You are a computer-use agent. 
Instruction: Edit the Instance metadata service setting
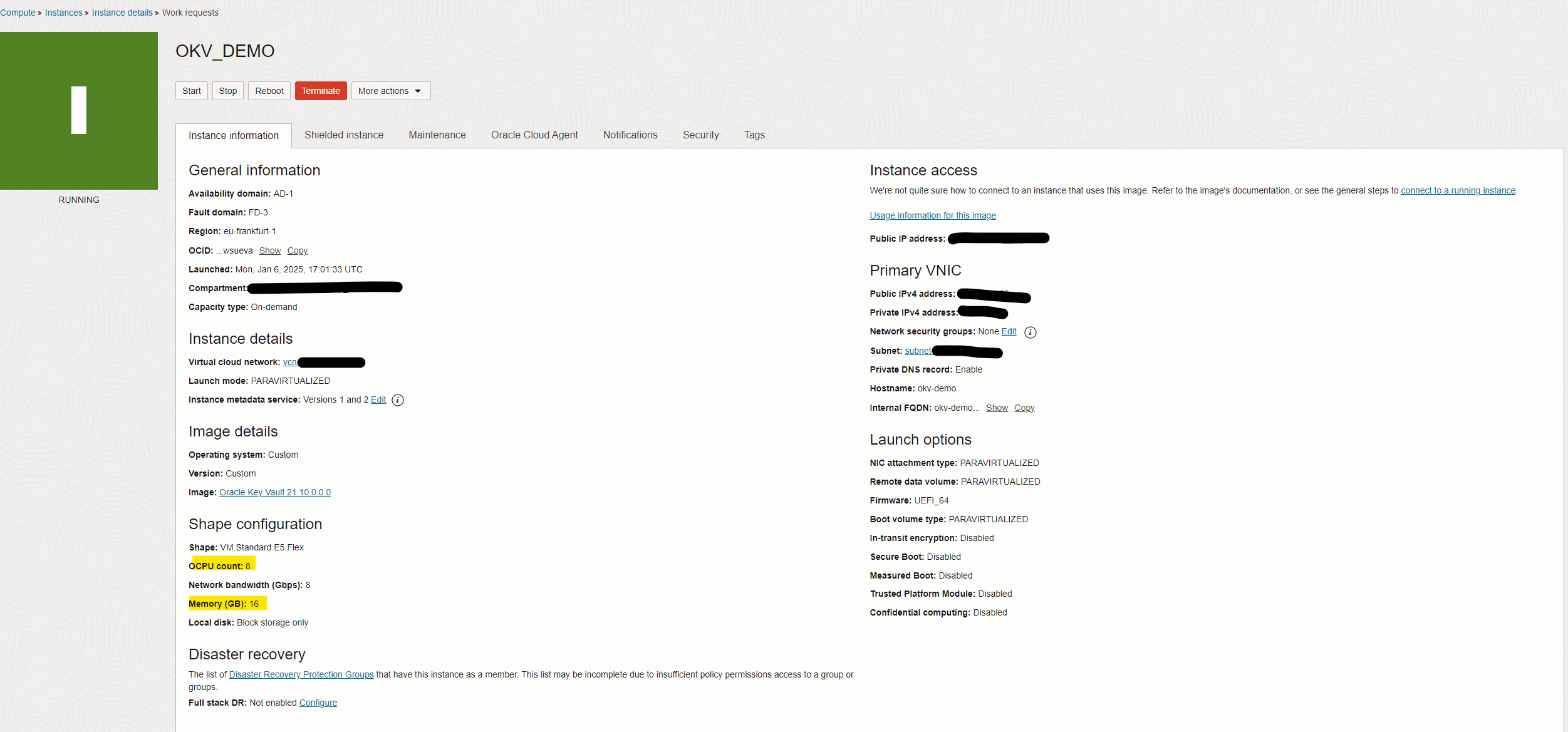coord(378,400)
